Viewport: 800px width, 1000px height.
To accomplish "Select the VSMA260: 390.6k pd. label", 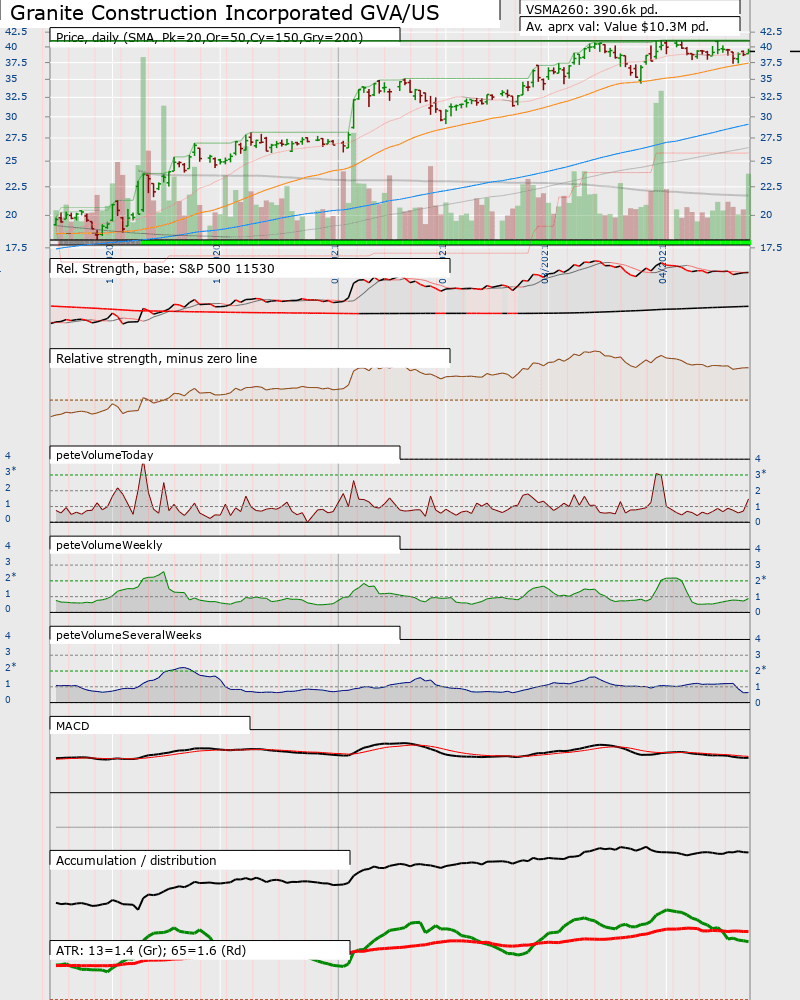I will 591,9.
